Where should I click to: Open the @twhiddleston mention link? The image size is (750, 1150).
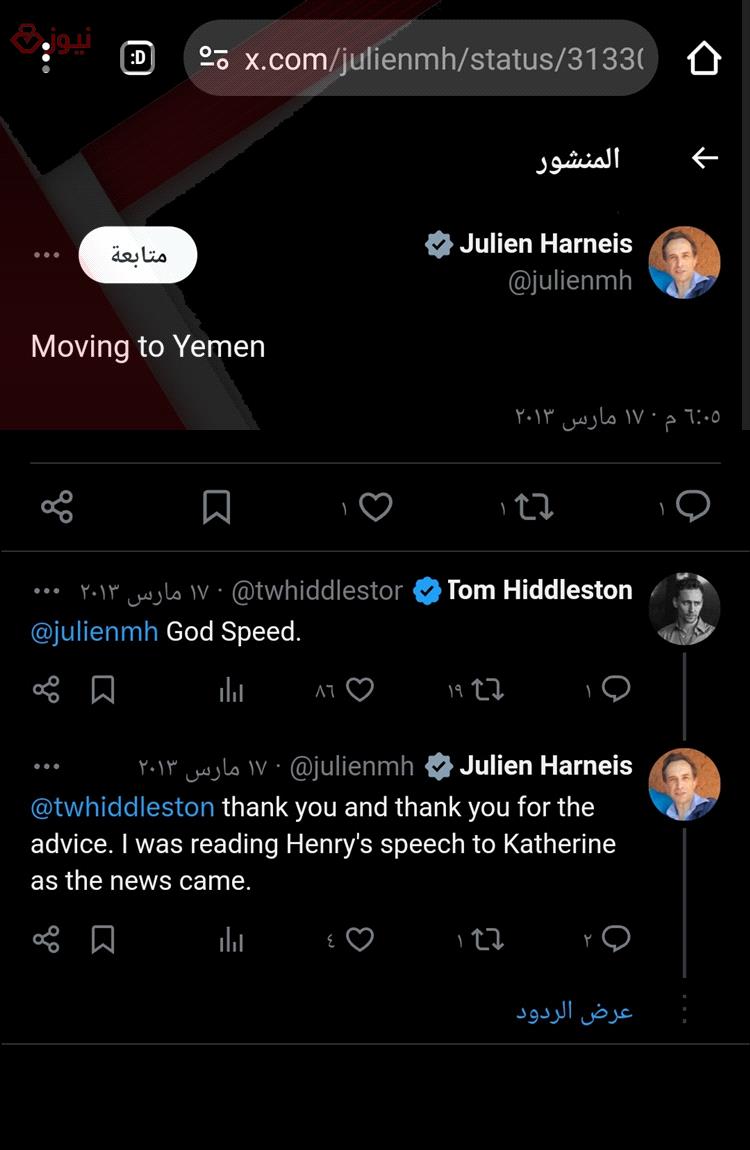tap(122, 807)
